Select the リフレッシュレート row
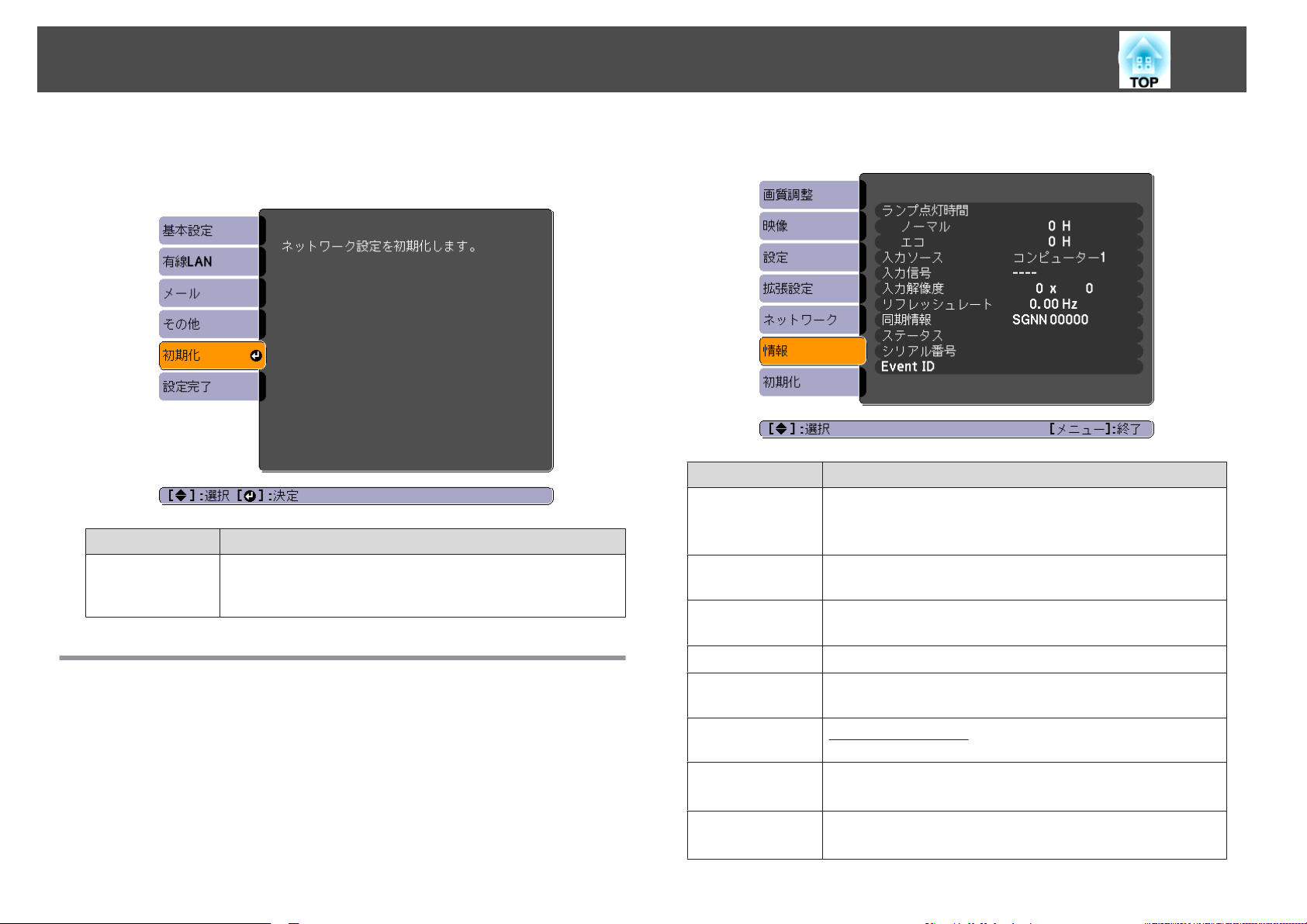The width and height of the screenshot is (1307, 924). tap(1009, 304)
